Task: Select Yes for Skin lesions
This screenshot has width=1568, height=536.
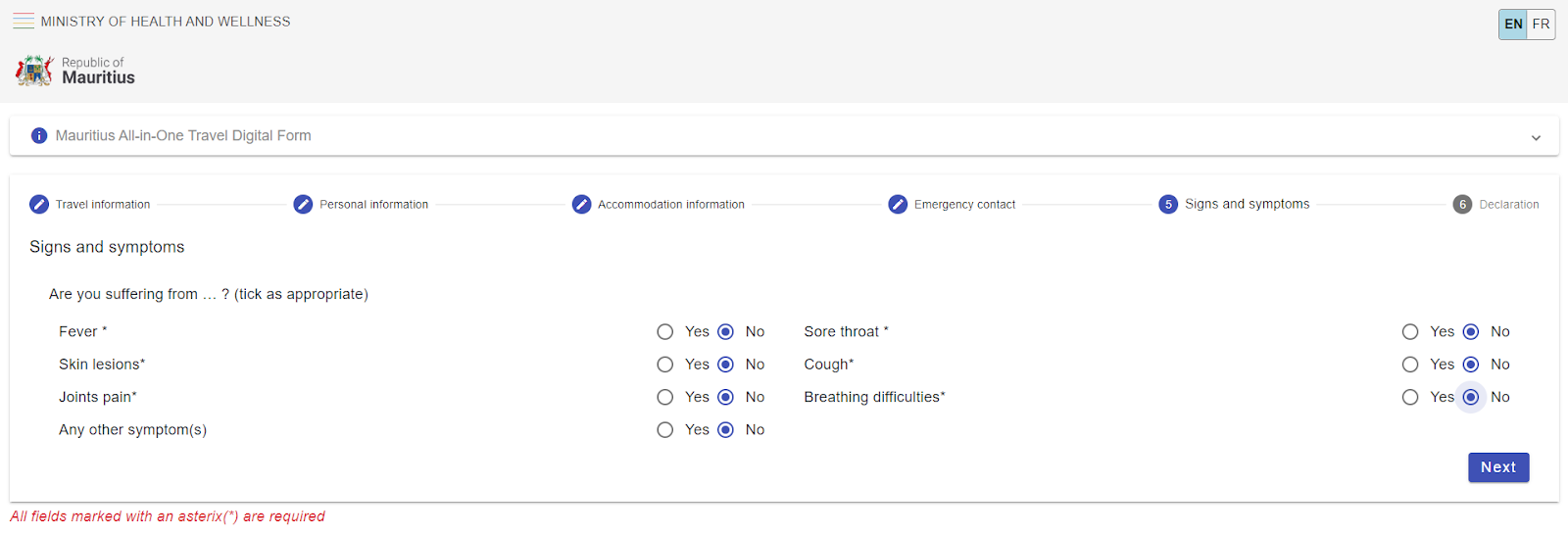Action: (665, 365)
